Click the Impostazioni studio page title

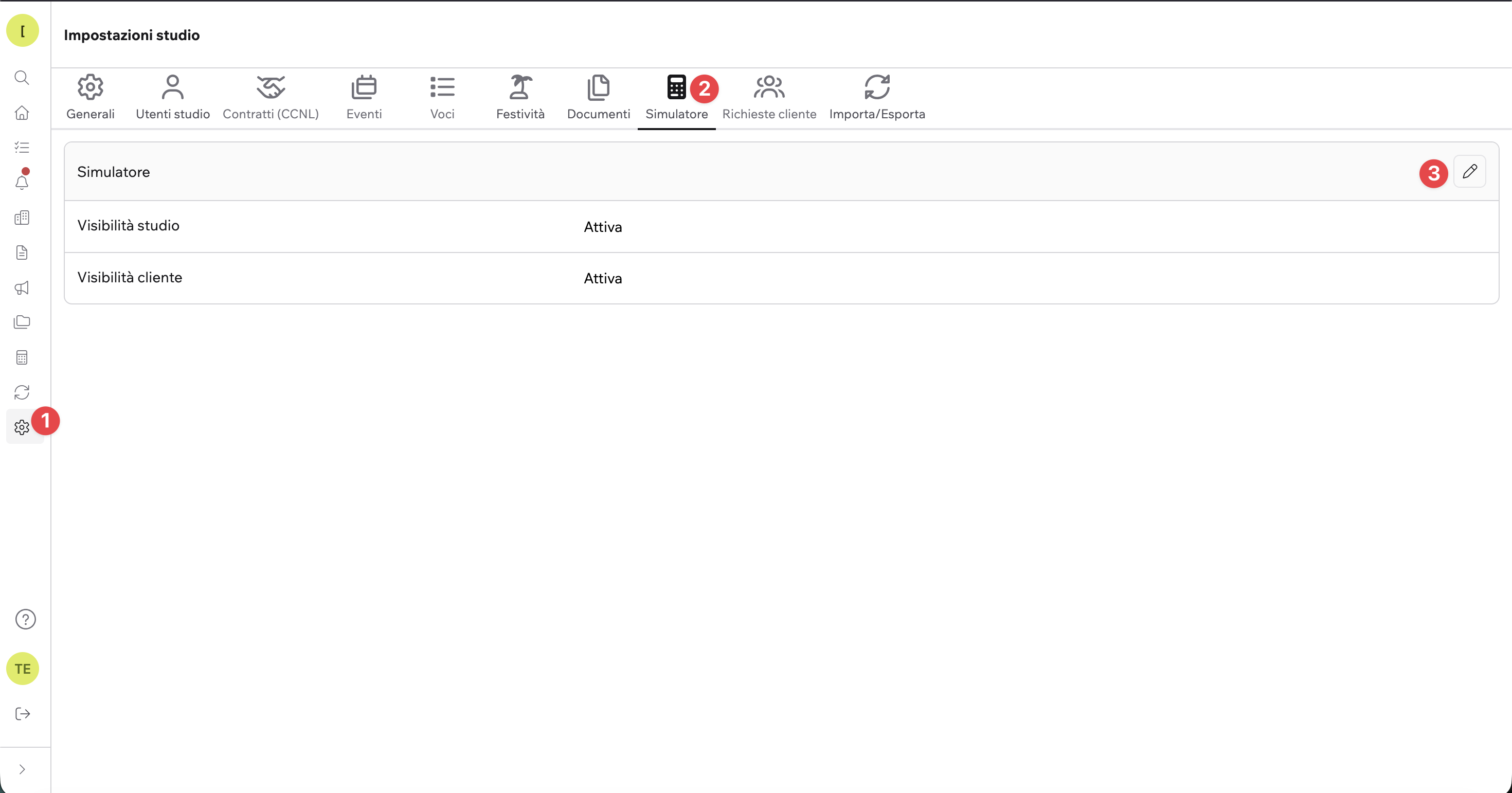132,35
